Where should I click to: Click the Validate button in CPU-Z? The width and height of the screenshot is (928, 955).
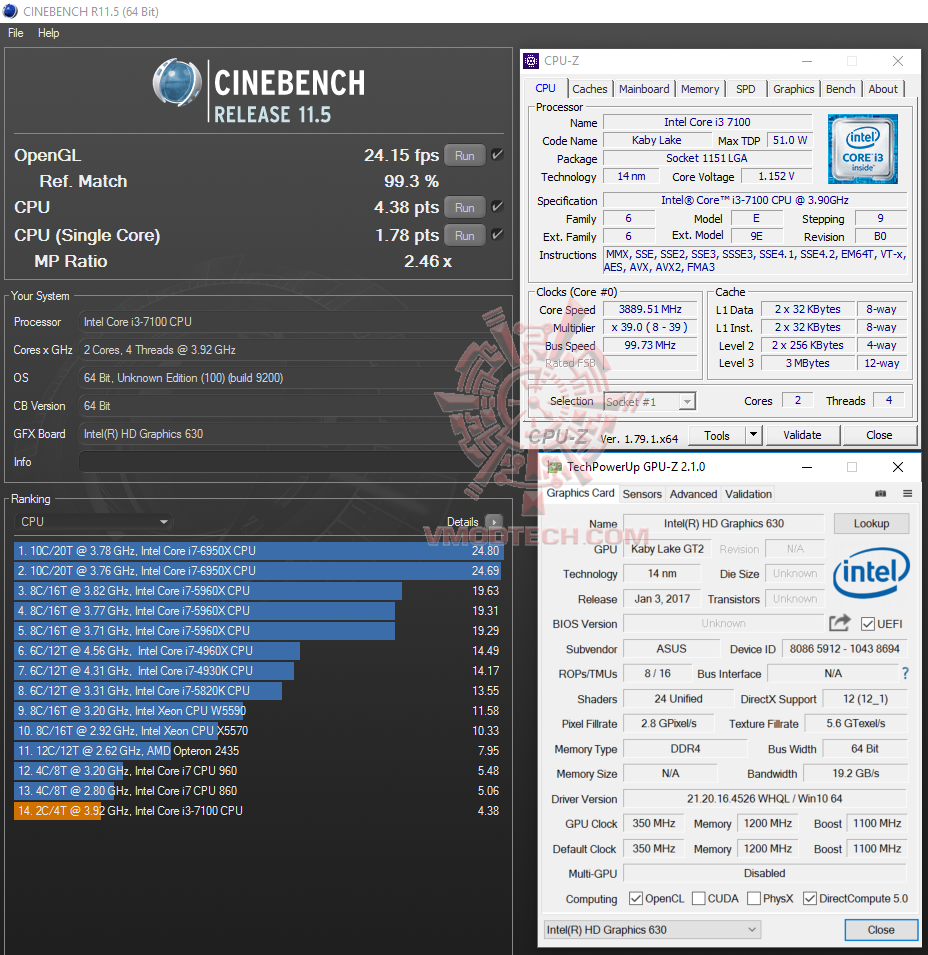tap(802, 435)
